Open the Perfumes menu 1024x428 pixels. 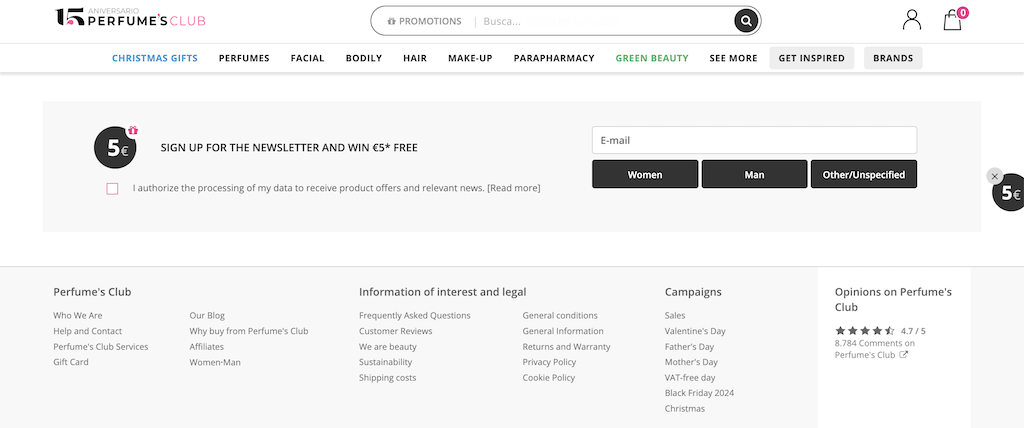[x=244, y=58]
